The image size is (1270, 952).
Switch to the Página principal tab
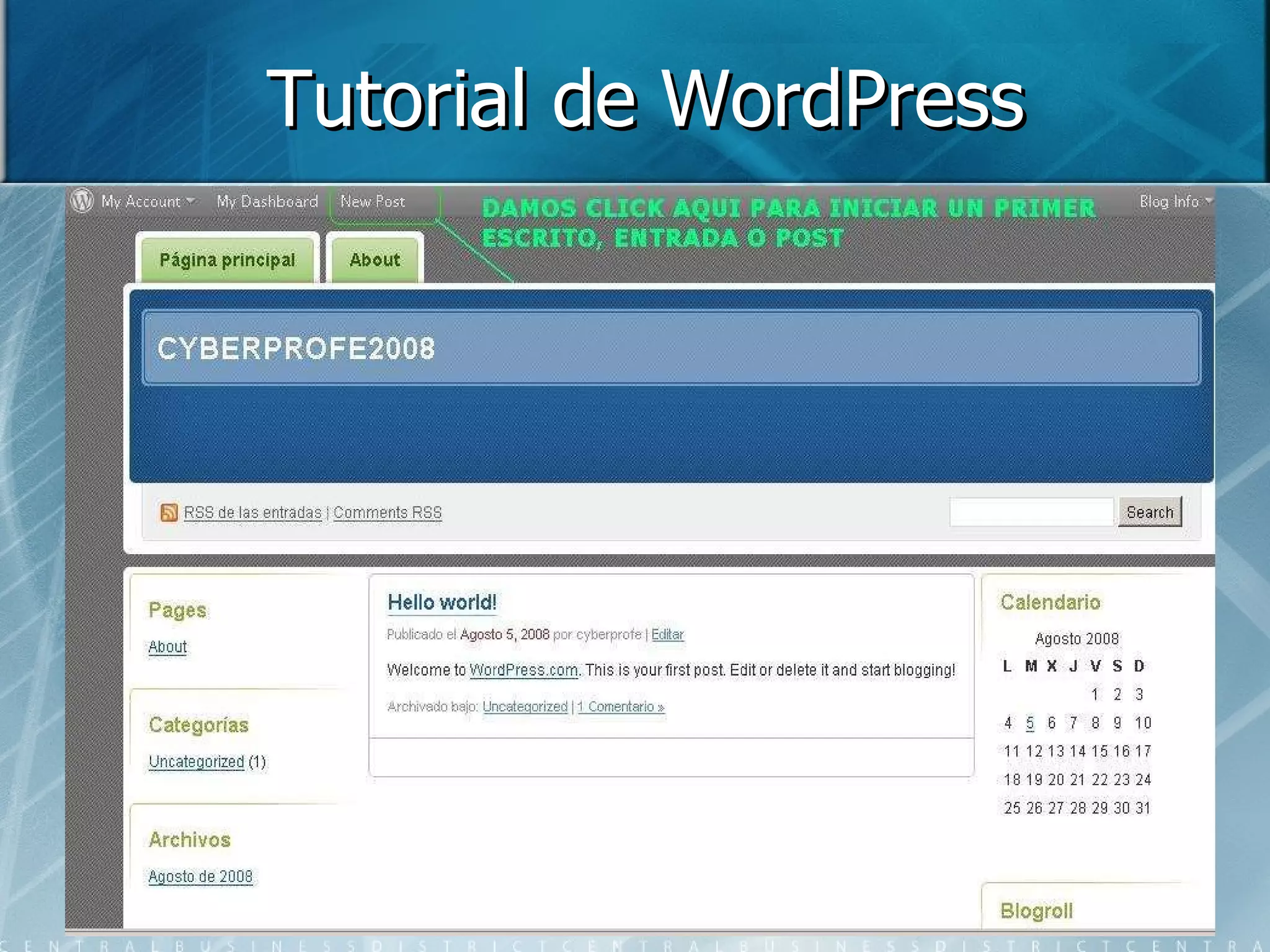228,260
